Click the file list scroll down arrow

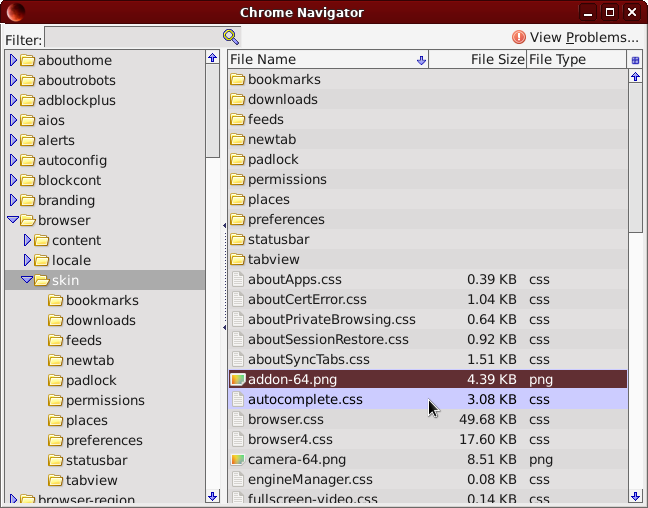[x=635, y=496]
